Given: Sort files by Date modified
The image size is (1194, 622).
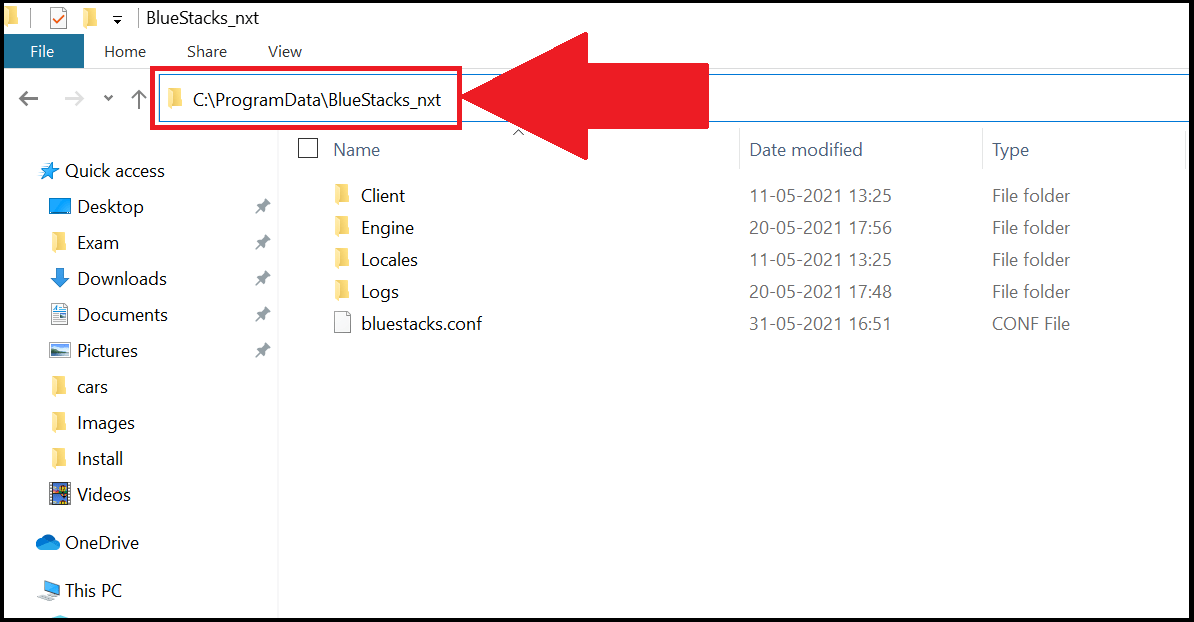Looking at the screenshot, I should click(805, 149).
